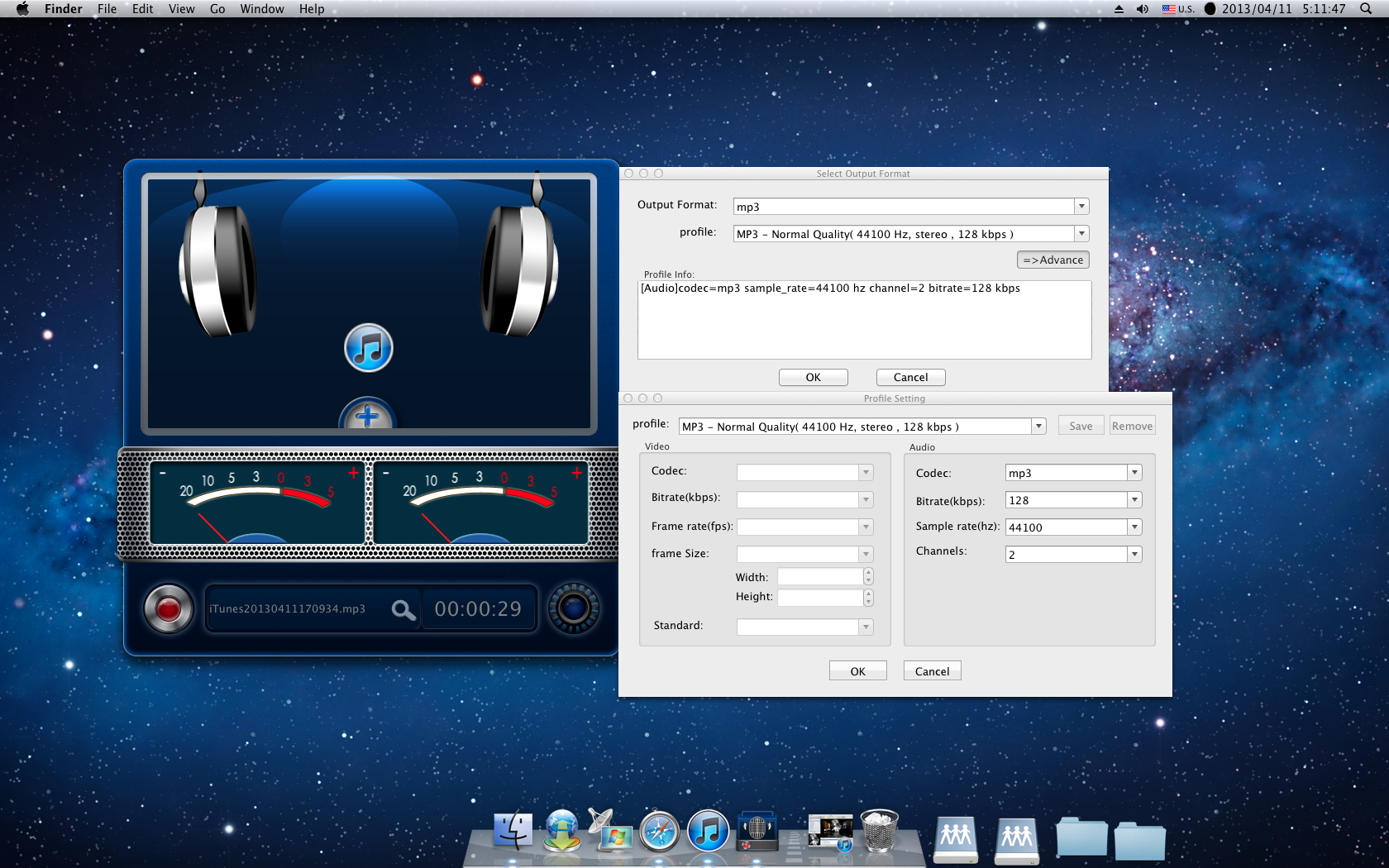Open Safari from the dock
This screenshot has height=868, width=1389.
coord(659,831)
